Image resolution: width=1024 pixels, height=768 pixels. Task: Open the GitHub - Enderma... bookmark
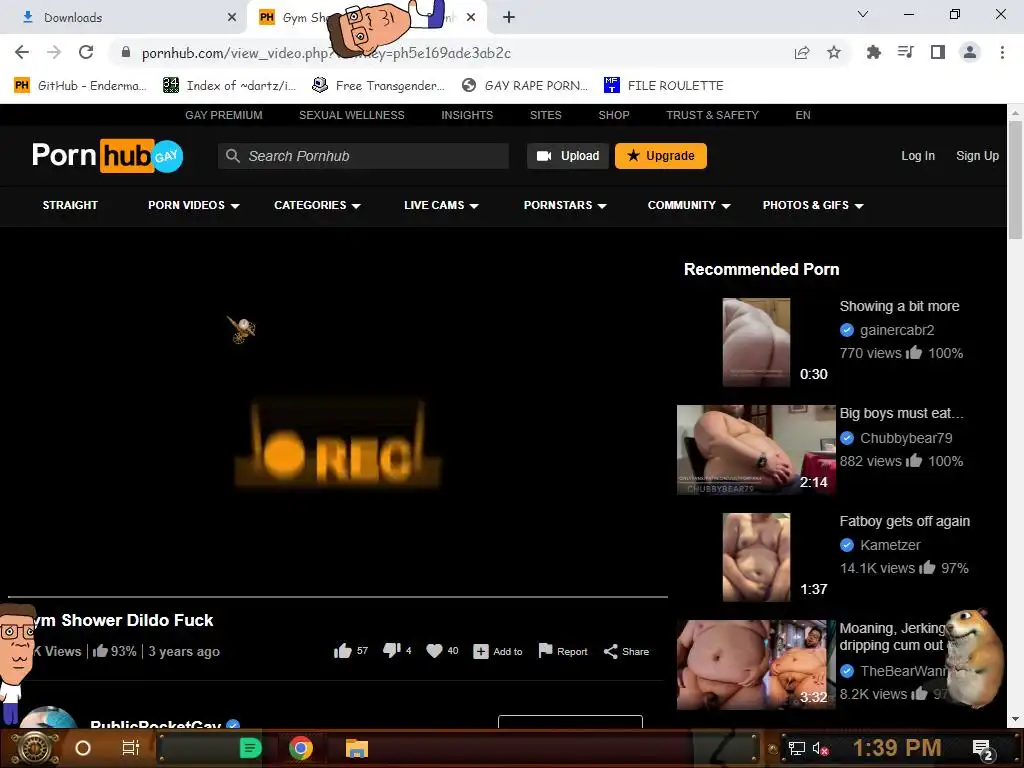coord(80,86)
